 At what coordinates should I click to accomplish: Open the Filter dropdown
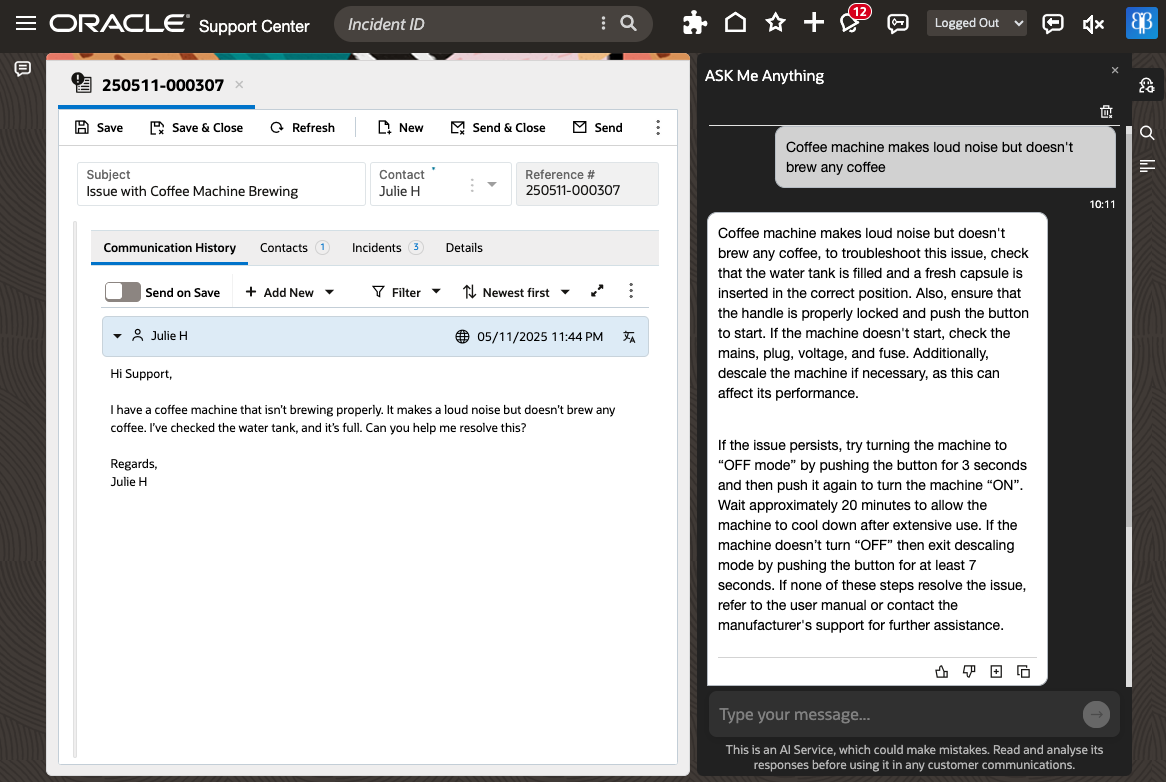(x=406, y=292)
